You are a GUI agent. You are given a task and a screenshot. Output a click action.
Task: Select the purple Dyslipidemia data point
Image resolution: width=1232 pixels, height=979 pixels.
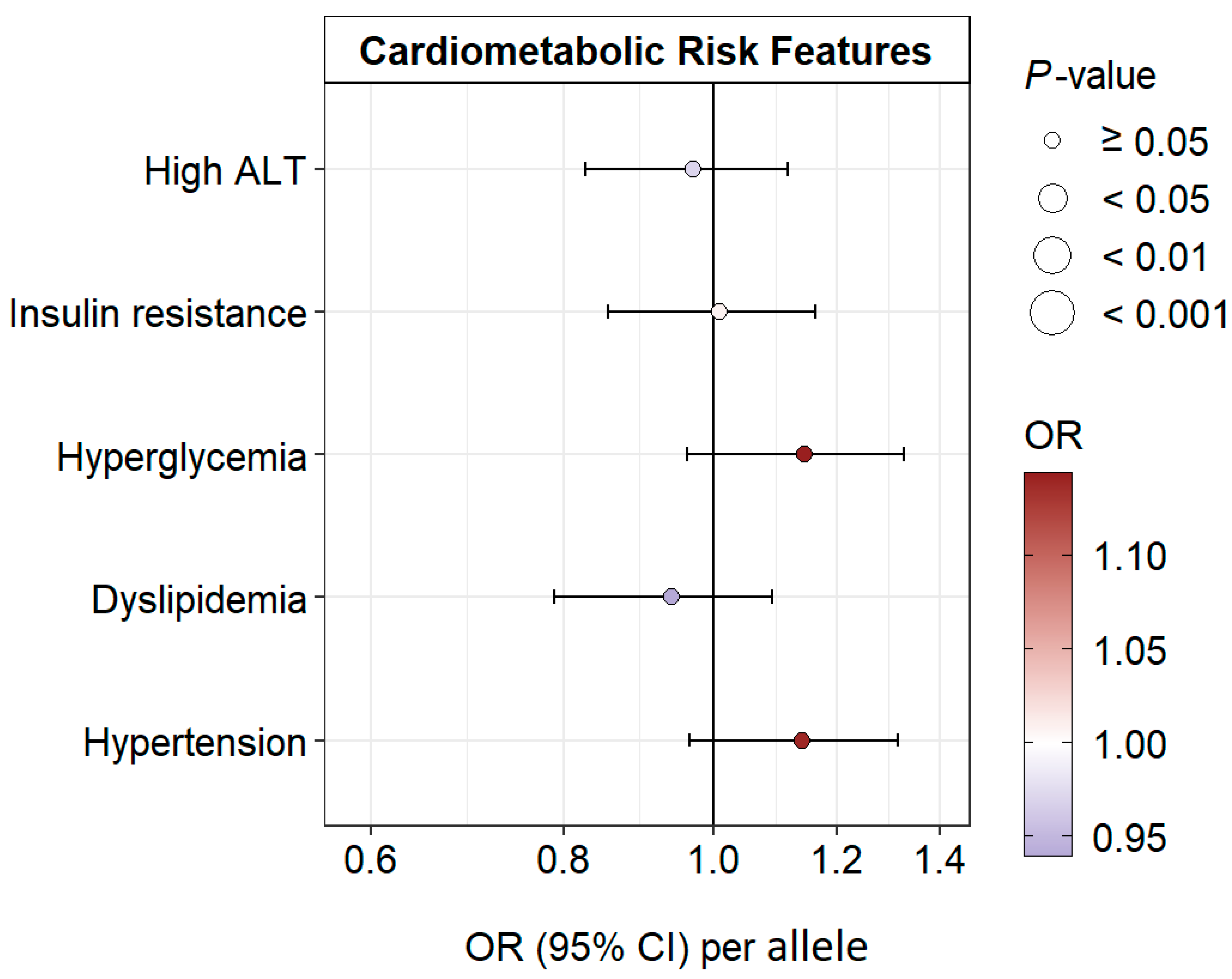click(671, 597)
